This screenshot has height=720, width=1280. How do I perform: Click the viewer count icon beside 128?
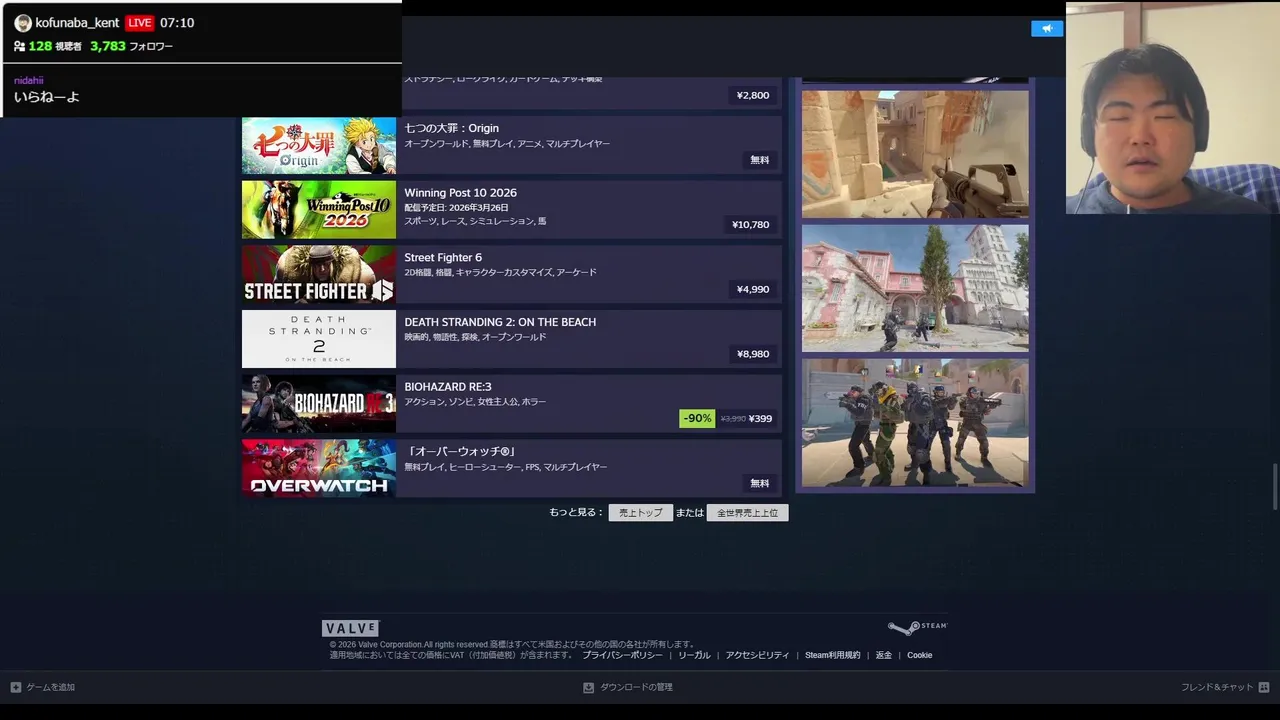pos(19,46)
